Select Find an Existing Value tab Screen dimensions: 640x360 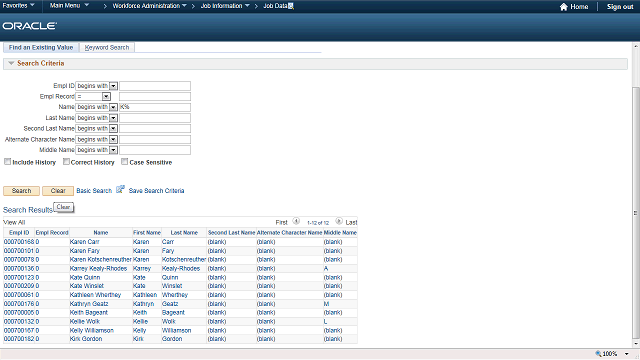(x=41, y=47)
